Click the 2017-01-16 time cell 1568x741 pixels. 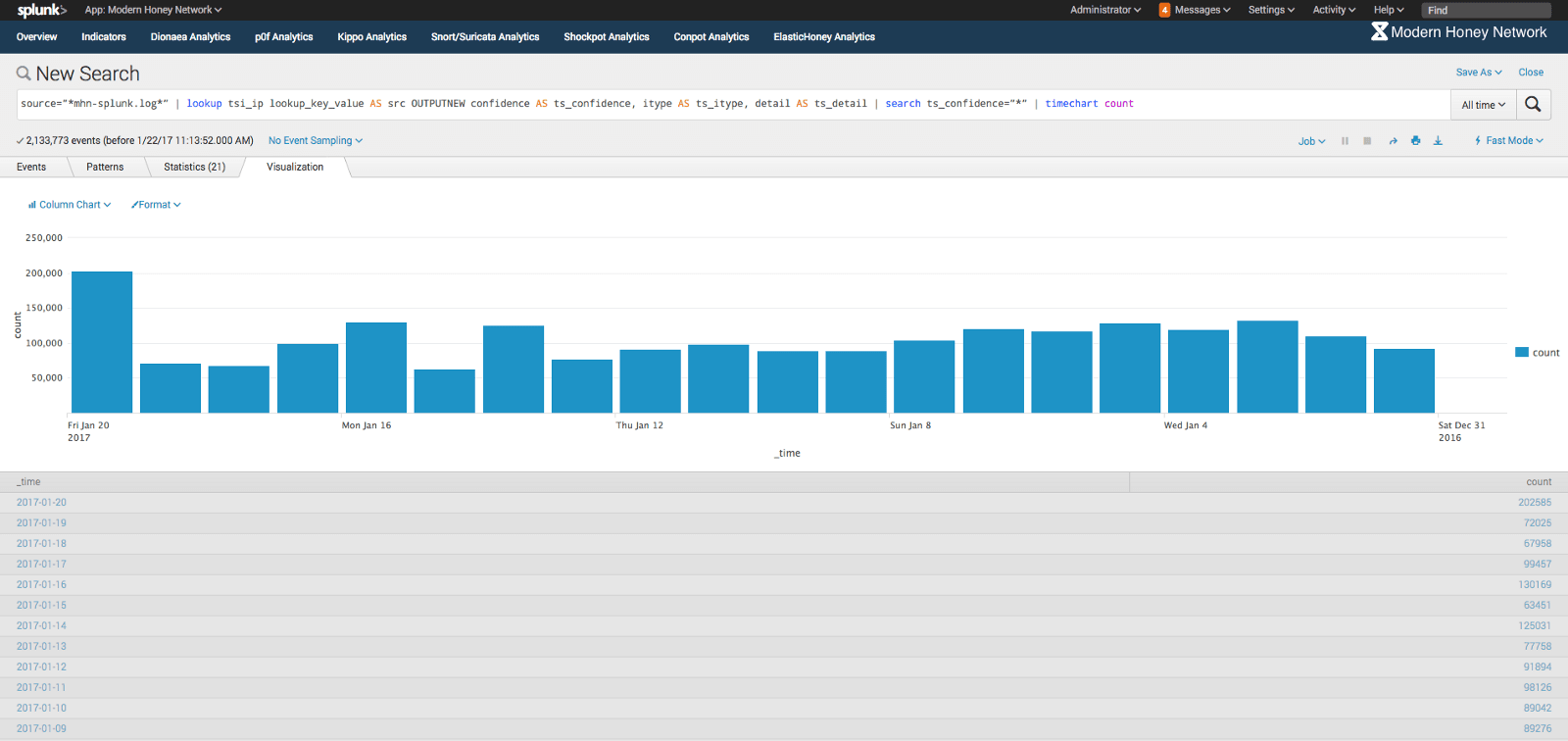[41, 585]
